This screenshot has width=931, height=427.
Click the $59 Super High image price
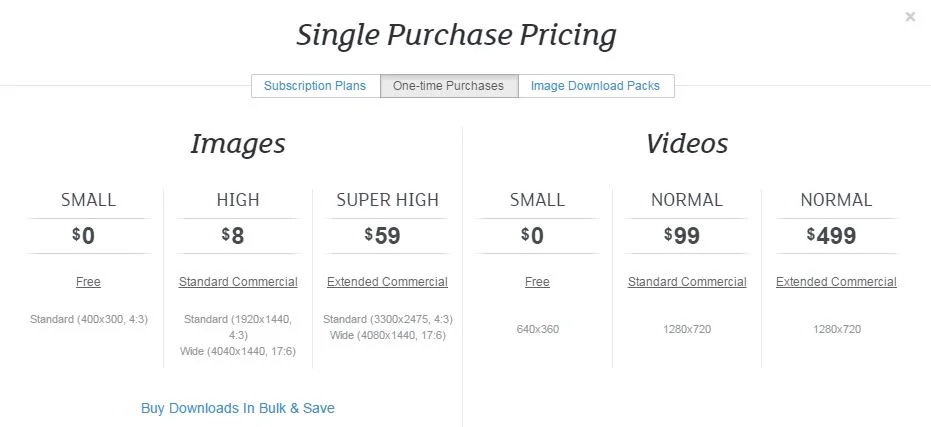[382, 236]
